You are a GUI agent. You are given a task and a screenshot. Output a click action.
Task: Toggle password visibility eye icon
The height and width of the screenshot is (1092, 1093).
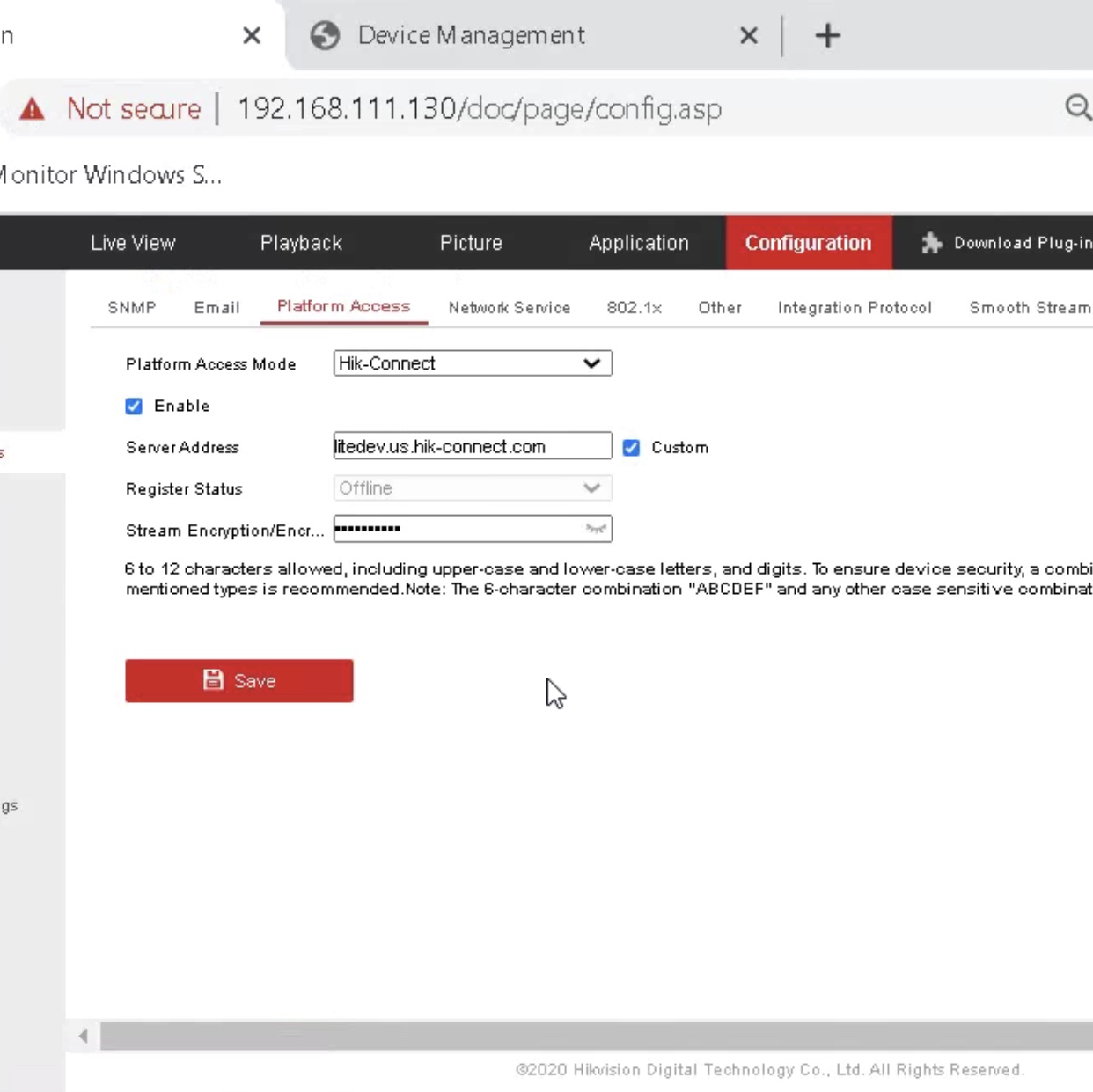596,529
